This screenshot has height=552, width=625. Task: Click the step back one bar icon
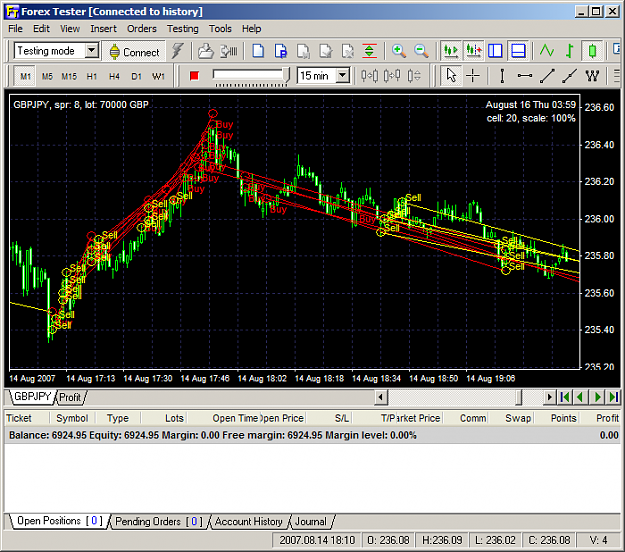click(x=369, y=75)
